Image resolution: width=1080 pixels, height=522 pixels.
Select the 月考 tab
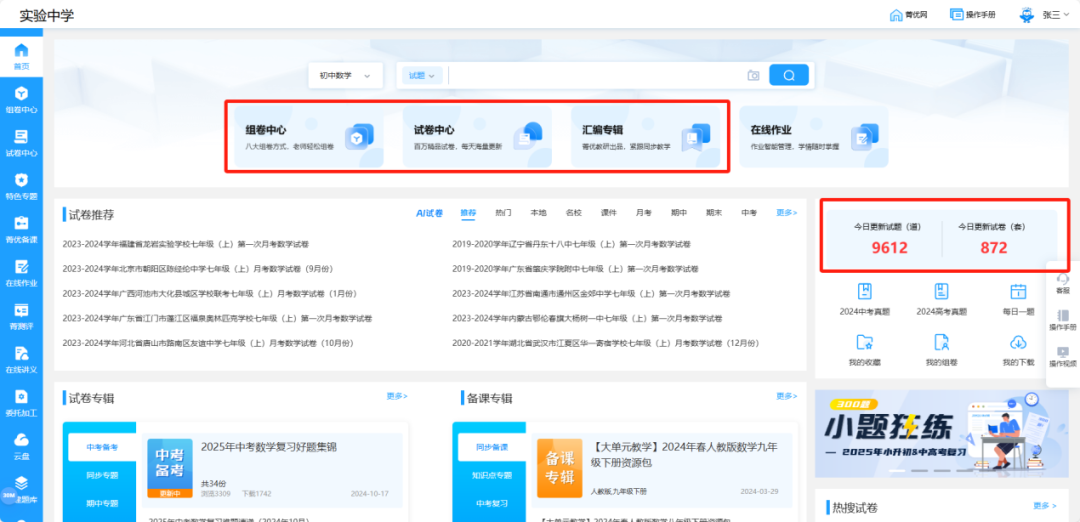(x=644, y=213)
